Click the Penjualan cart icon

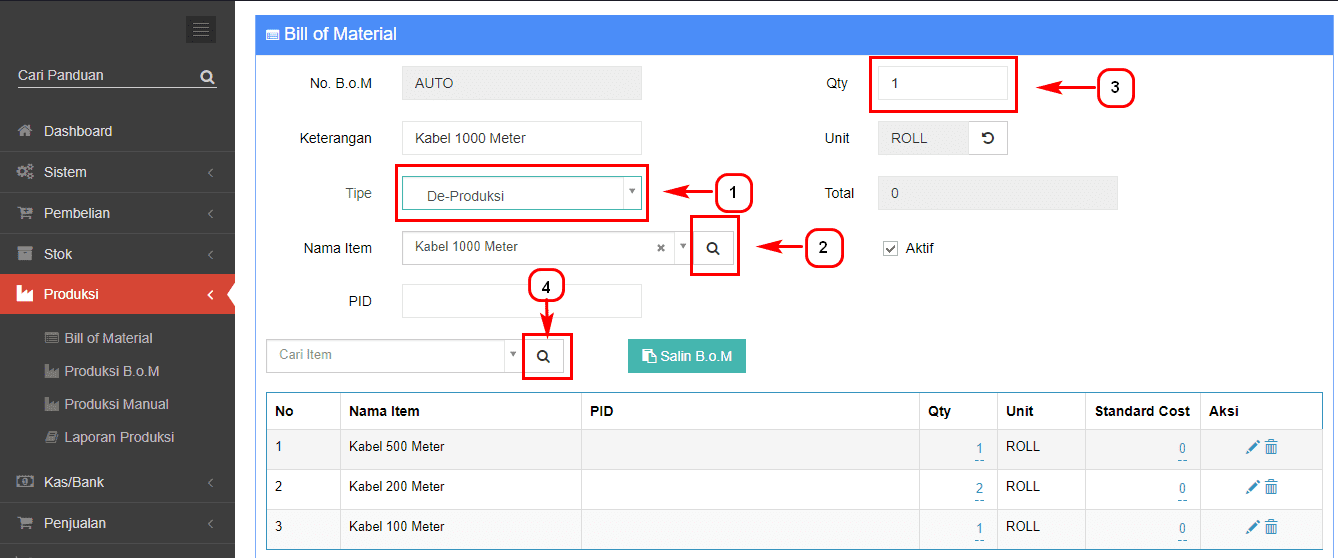(26, 523)
